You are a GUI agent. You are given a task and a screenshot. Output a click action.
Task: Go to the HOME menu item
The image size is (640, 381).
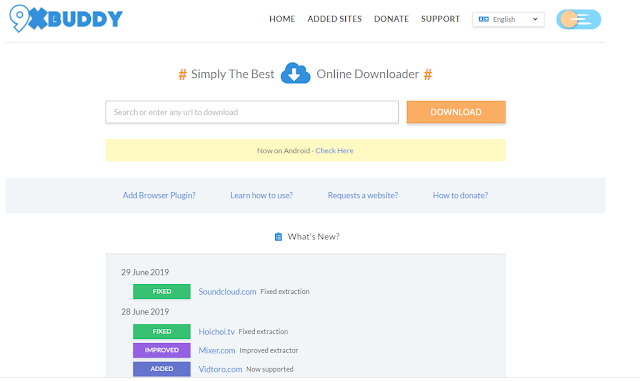click(282, 19)
